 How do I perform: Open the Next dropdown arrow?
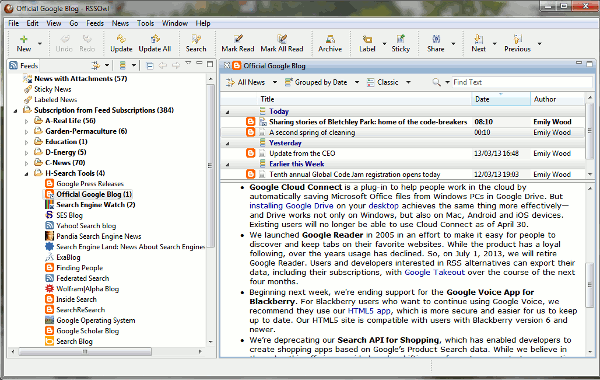[494, 44]
